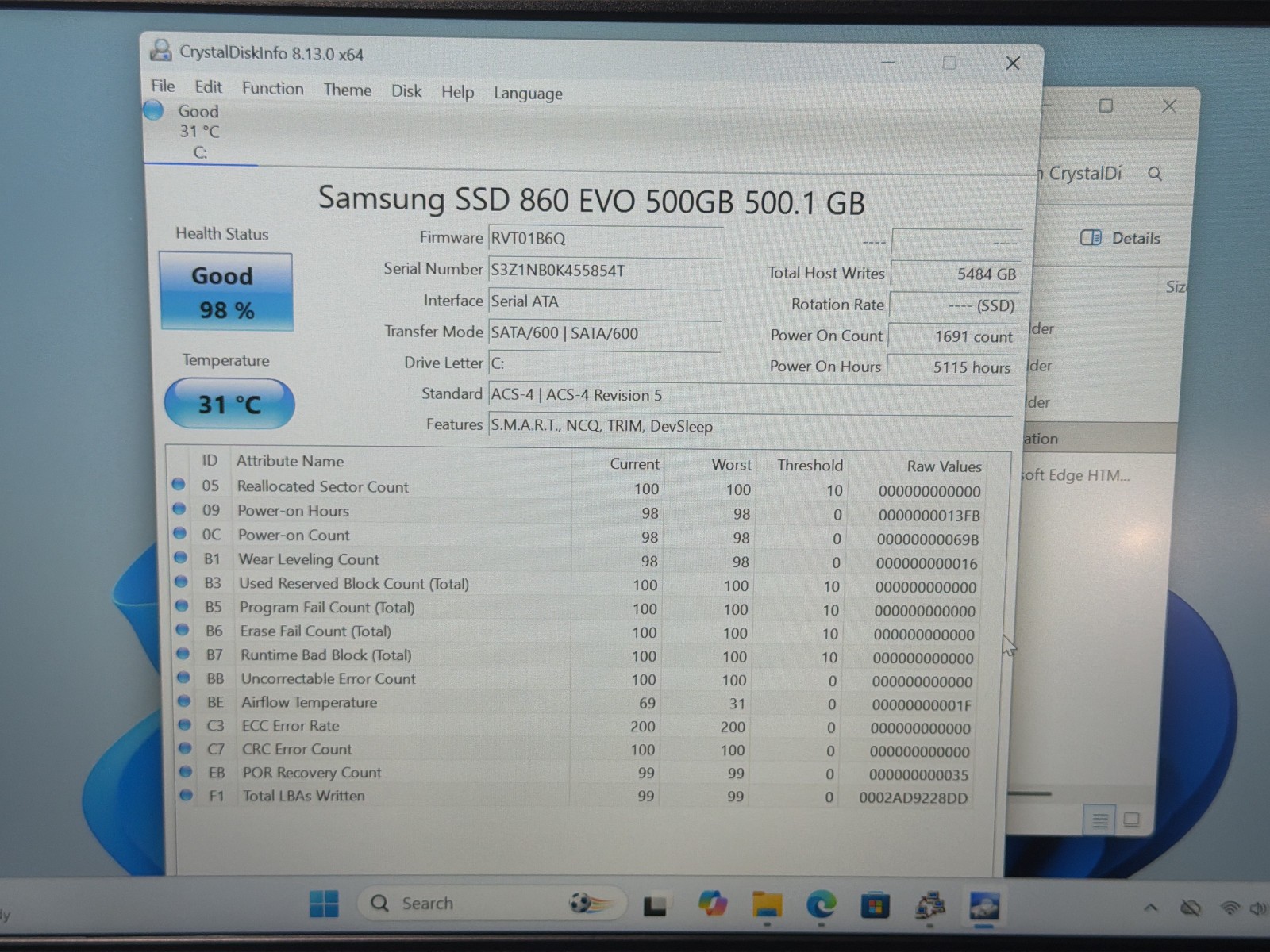Open the Edit menu

pyautogui.click(x=208, y=87)
